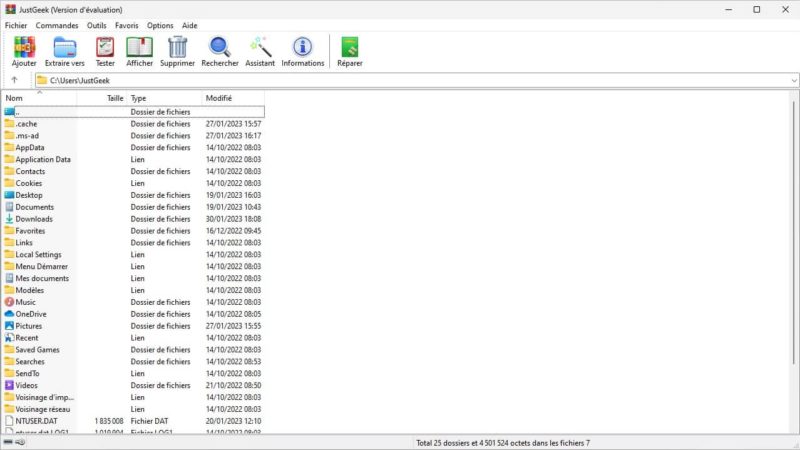The image size is (800, 450).
Task: Click the Pictures folder icon
Action: click(x=9, y=326)
